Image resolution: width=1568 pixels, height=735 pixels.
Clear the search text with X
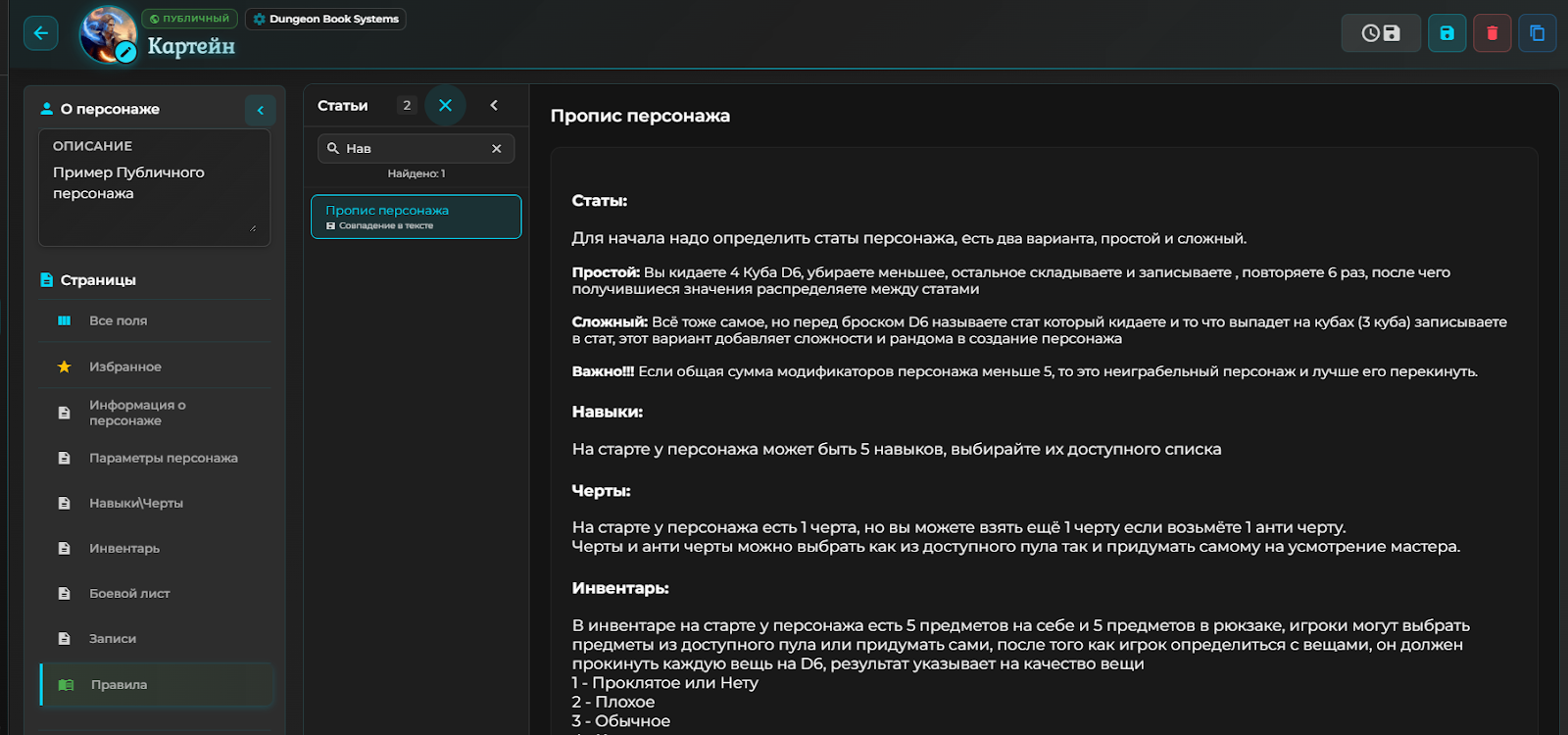[496, 149]
